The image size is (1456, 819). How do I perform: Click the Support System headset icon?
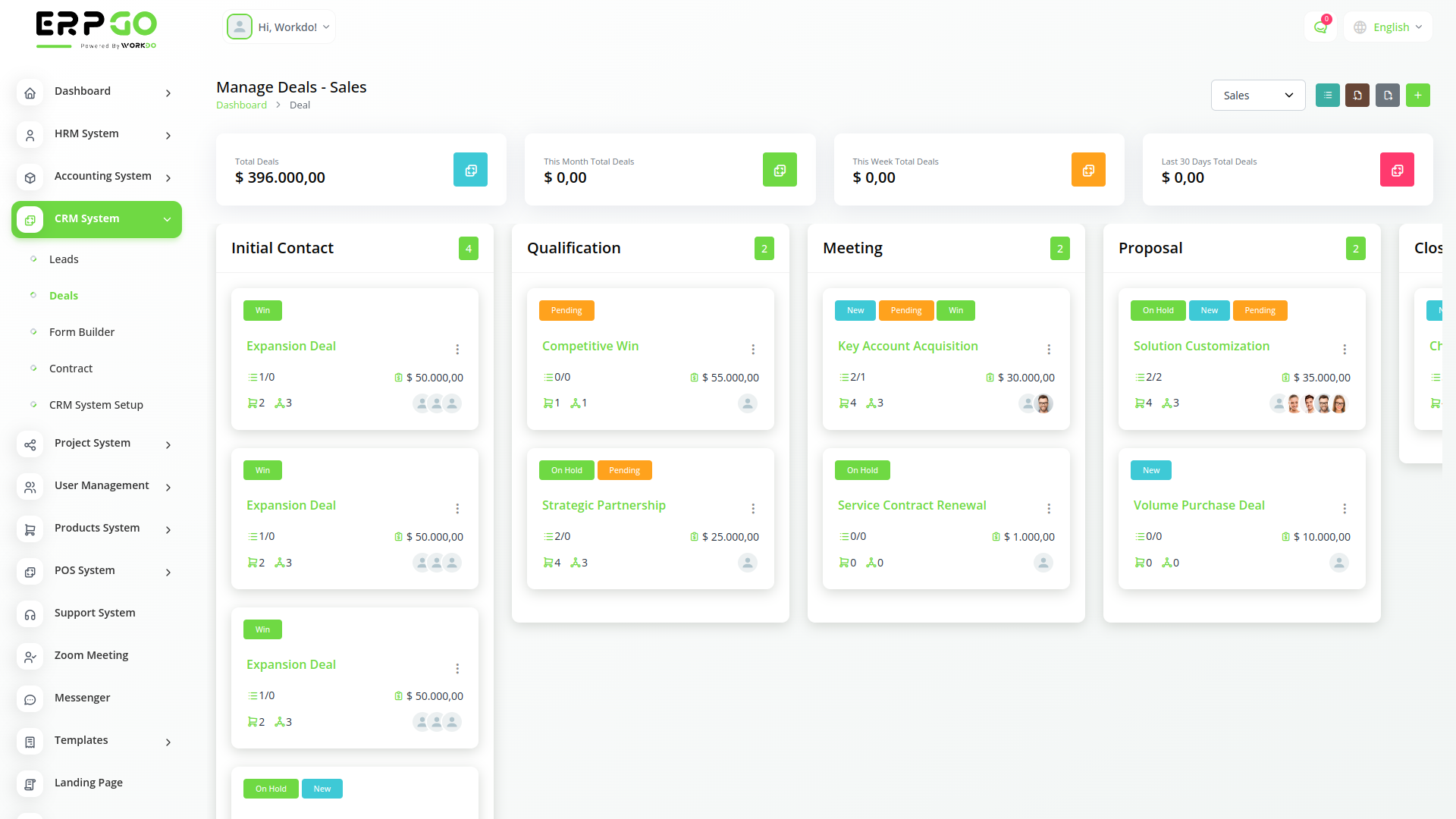coord(30,614)
